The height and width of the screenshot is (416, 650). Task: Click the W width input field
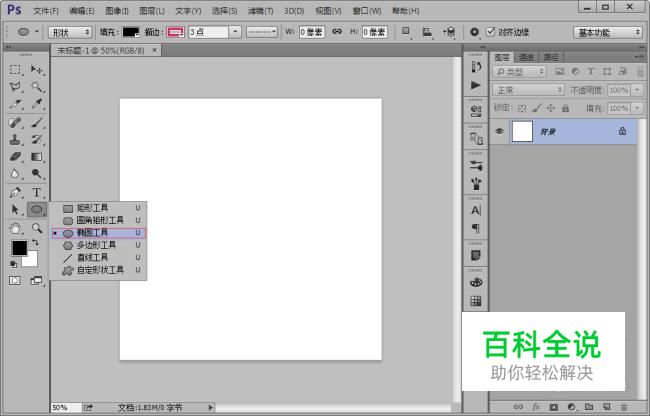(x=312, y=32)
